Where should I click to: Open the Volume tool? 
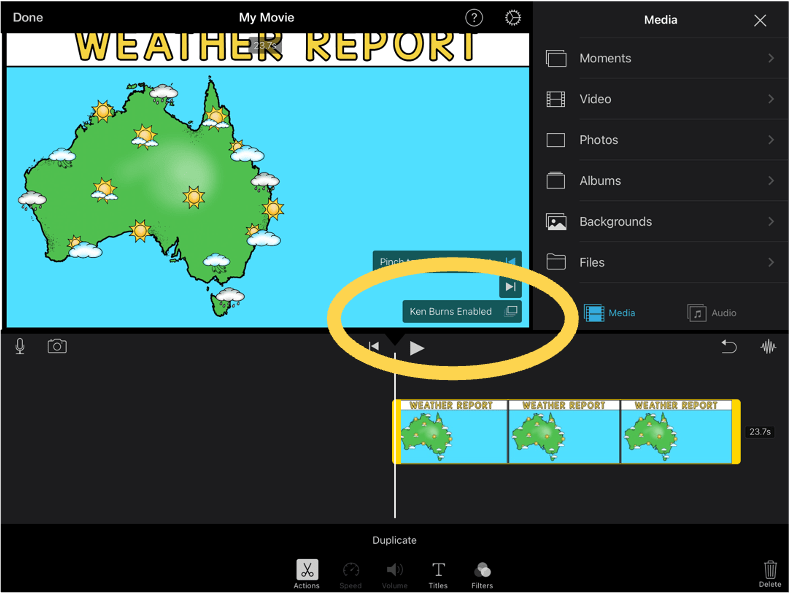point(394,575)
